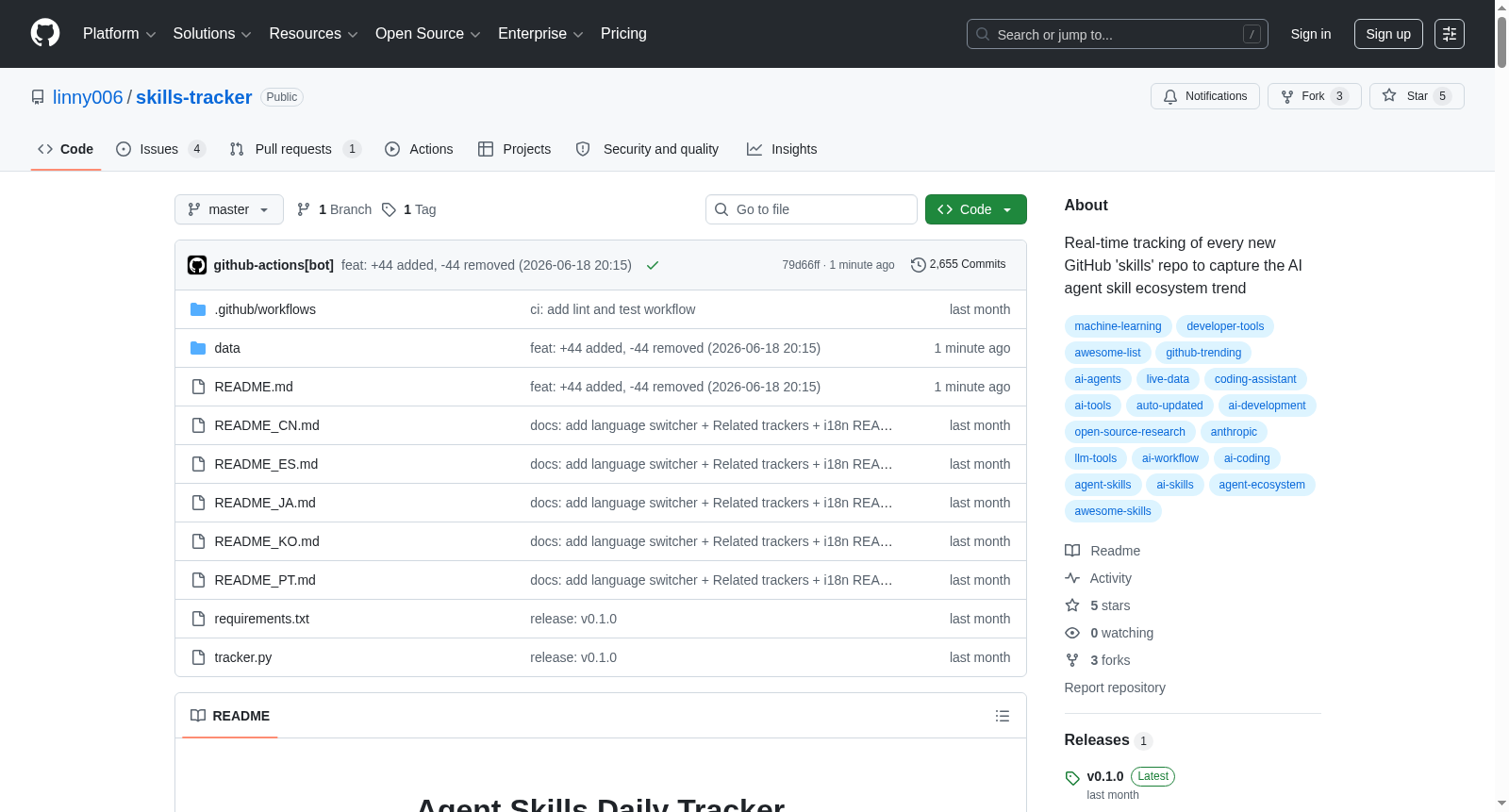Image resolution: width=1509 pixels, height=812 pixels.
Task: Focus the Search or jump to field
Action: [1117, 34]
